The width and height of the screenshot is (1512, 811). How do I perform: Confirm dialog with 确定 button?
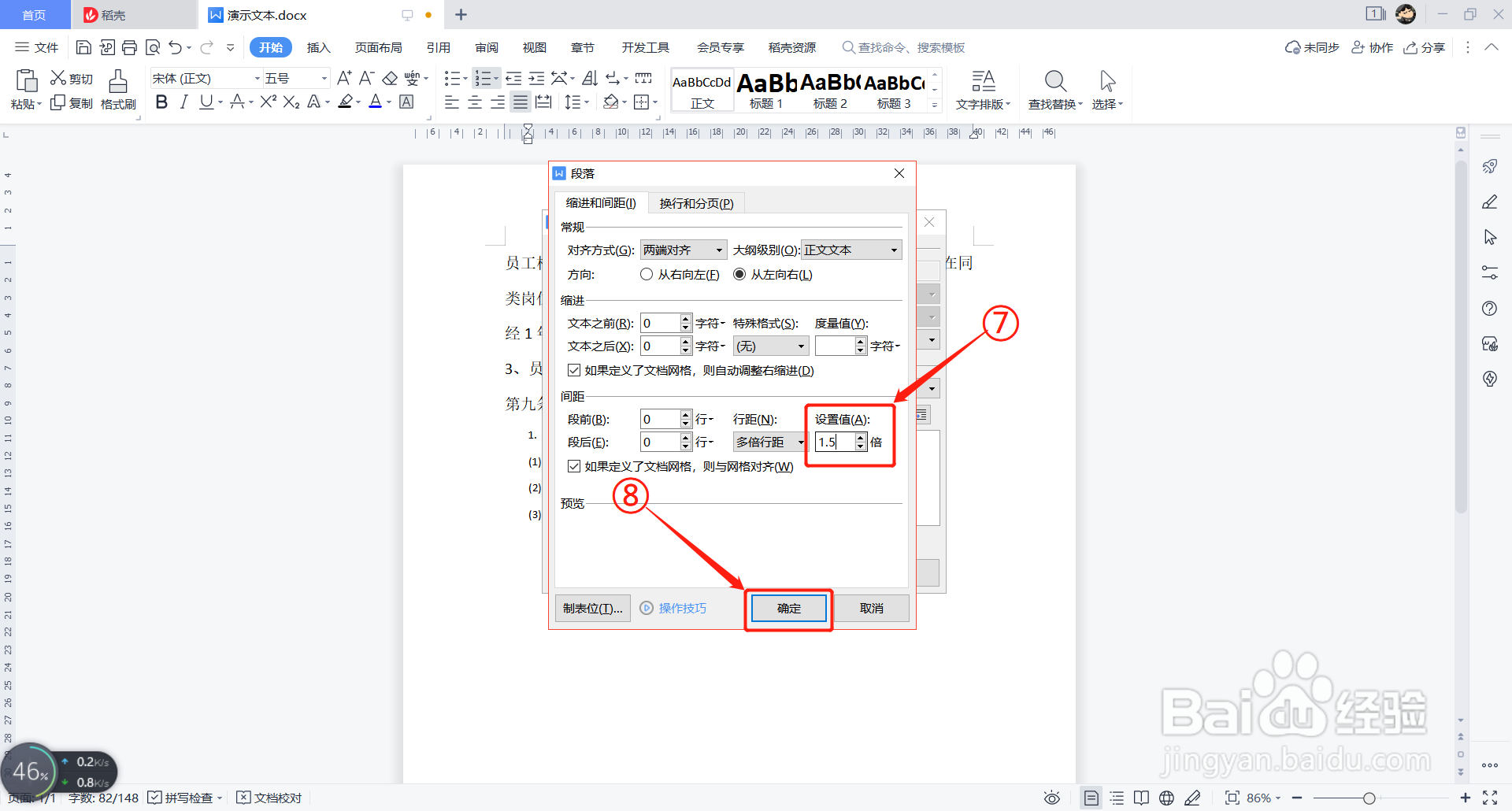pyautogui.click(x=788, y=608)
